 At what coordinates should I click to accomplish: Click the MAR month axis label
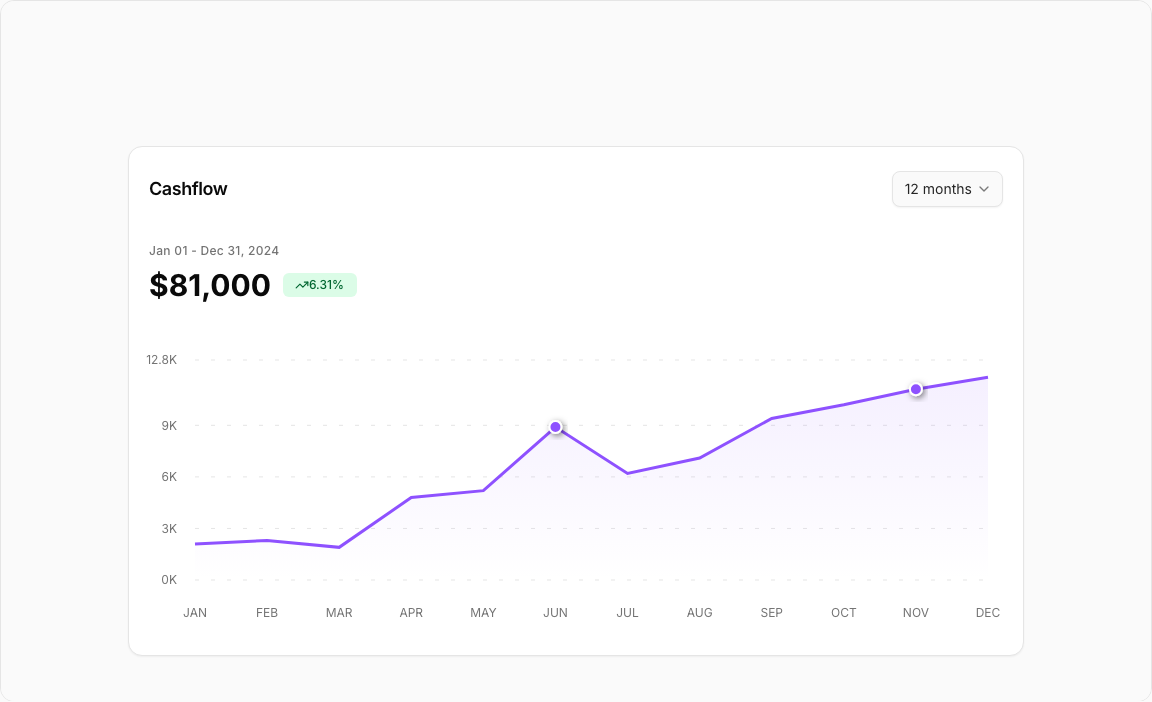point(339,613)
